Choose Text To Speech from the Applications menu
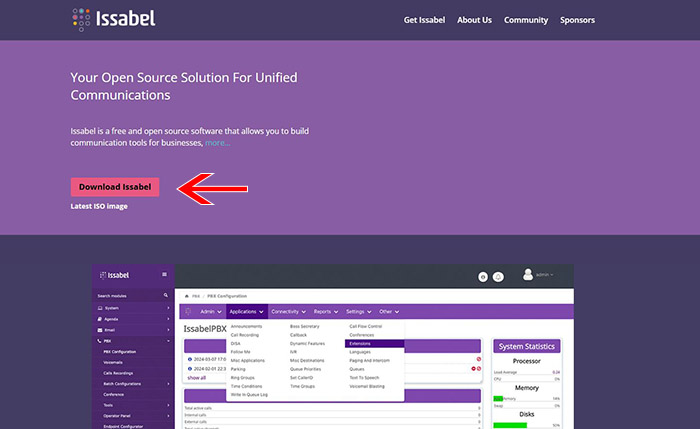This screenshot has height=429, width=700. [364, 378]
